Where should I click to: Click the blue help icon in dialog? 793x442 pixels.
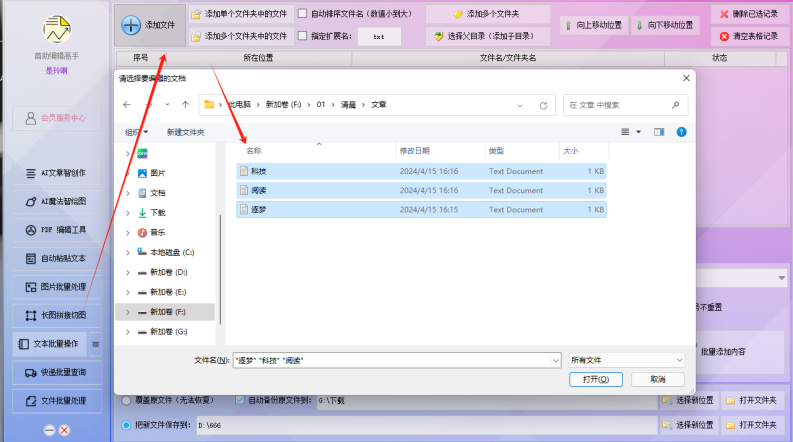pos(681,132)
